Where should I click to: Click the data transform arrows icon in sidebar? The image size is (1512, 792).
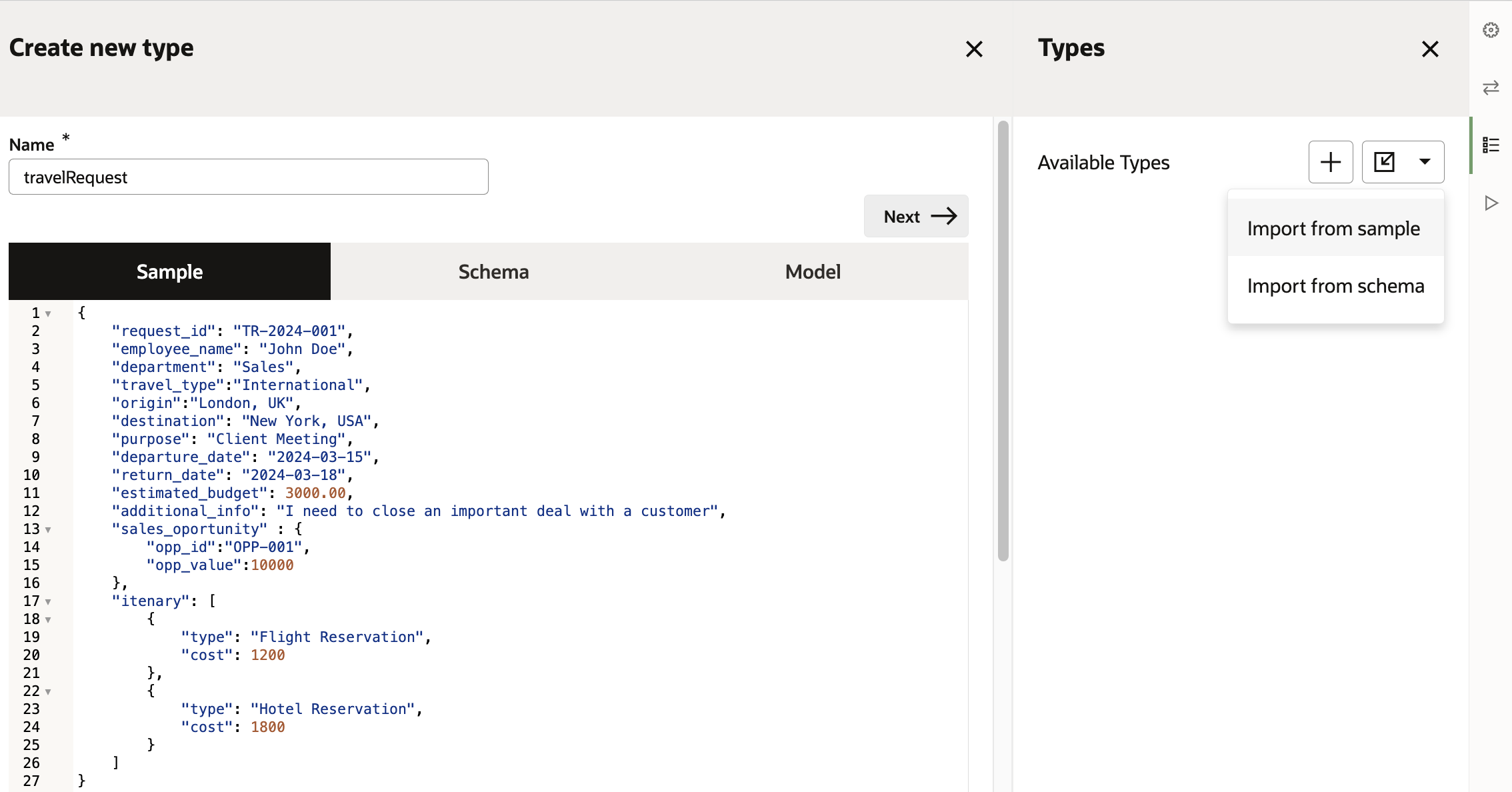[x=1491, y=87]
